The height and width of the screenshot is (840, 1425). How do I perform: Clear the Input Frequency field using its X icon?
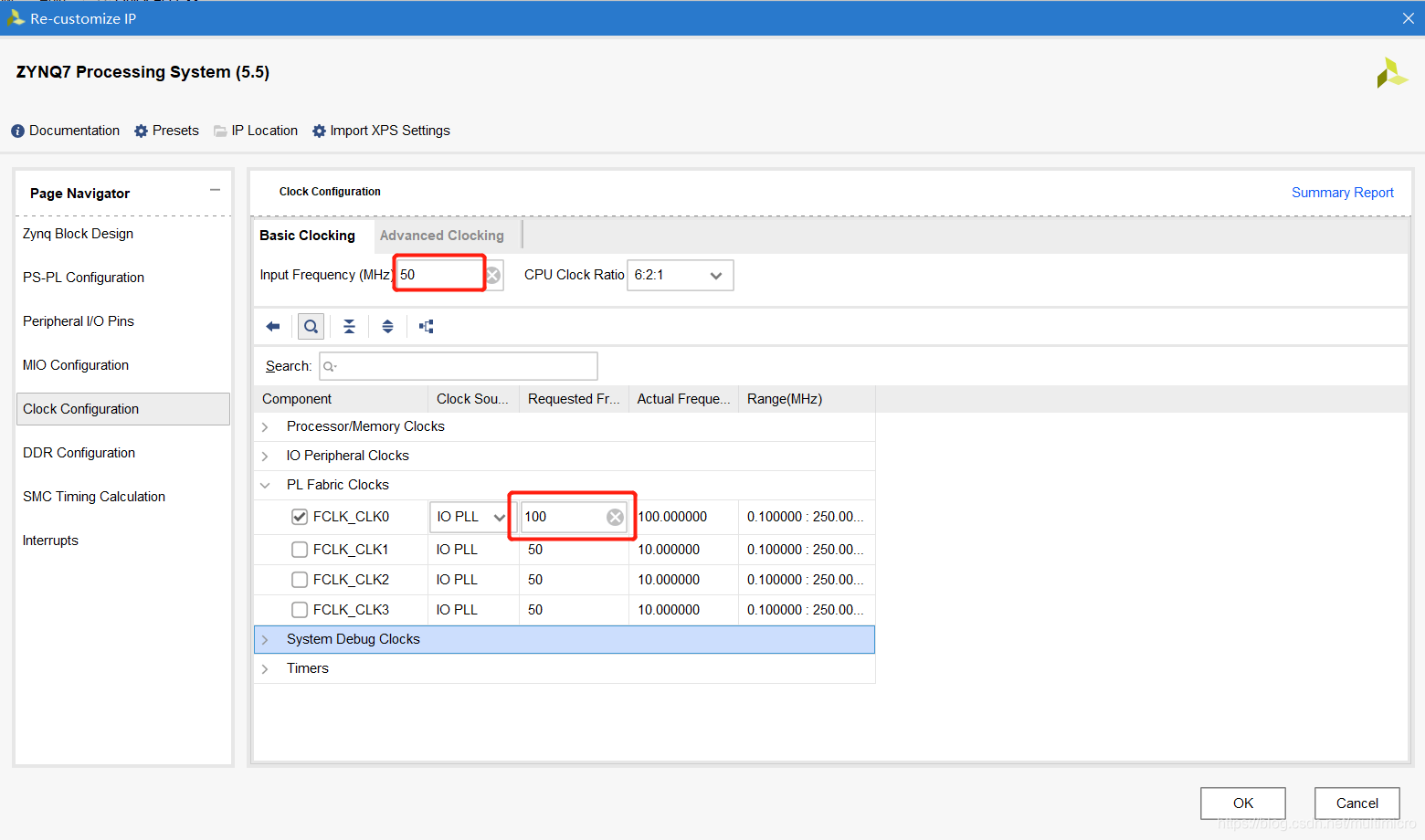492,275
